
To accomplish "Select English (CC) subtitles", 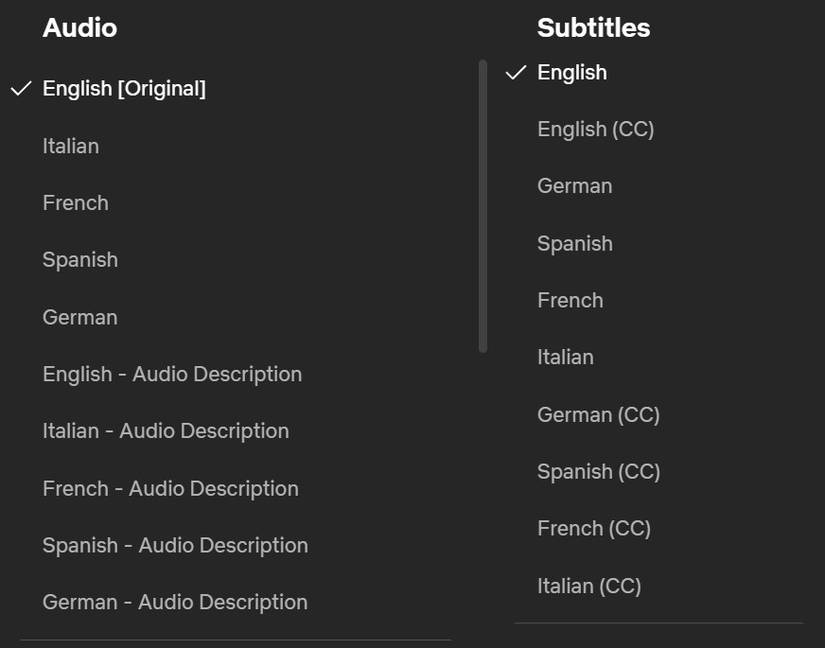I will pyautogui.click(x=596, y=129).
